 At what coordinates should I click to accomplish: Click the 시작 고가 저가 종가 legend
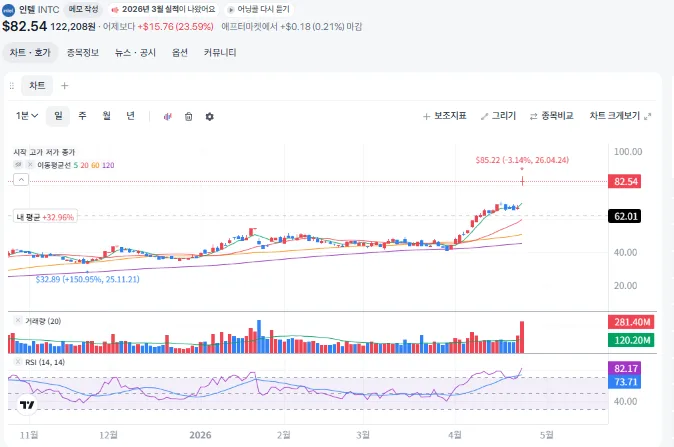pyautogui.click(x=44, y=152)
